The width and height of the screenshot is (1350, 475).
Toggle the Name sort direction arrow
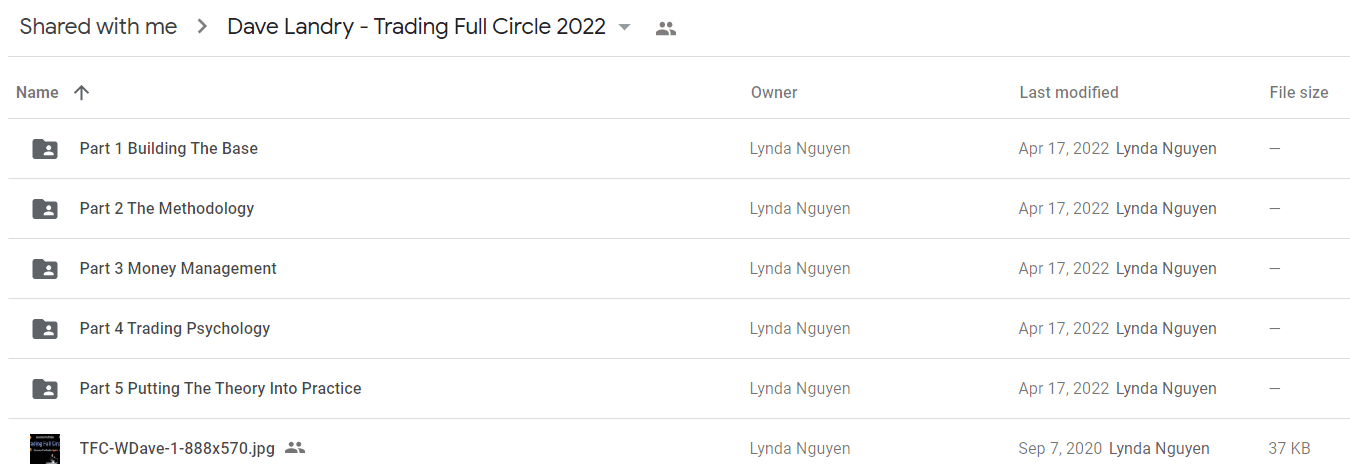(82, 92)
